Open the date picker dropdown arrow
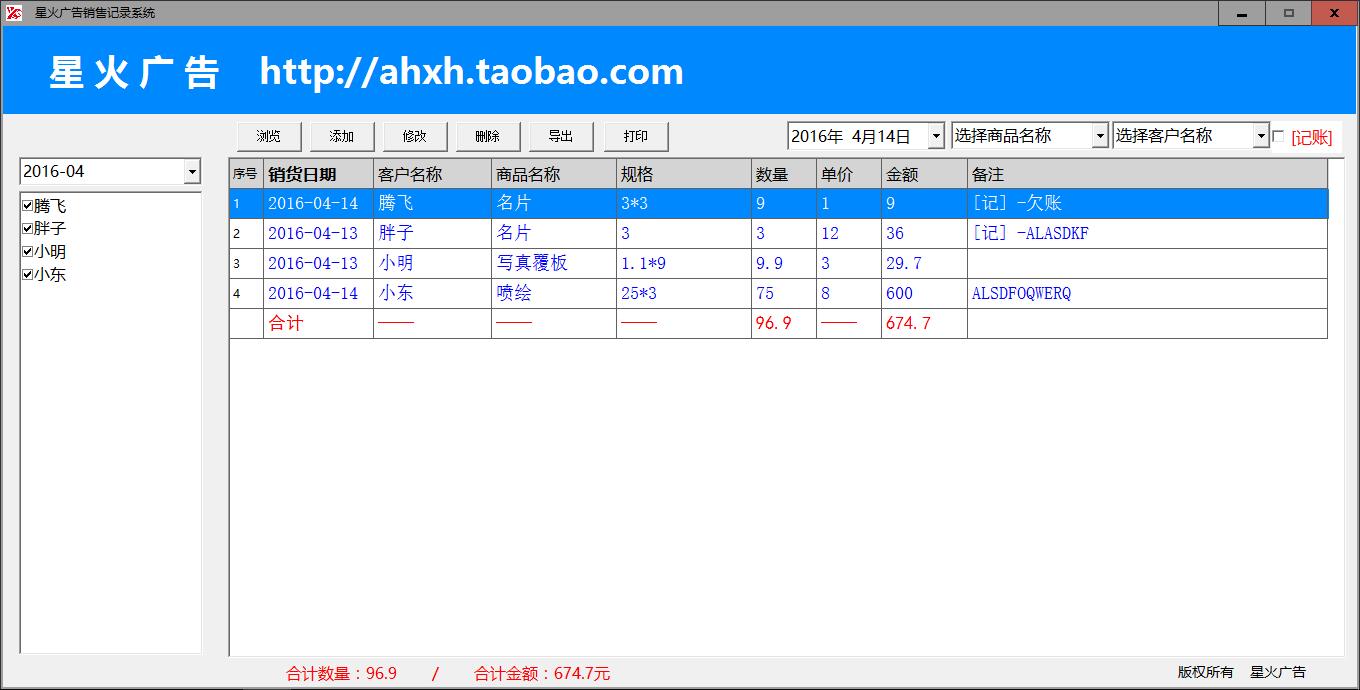The width and height of the screenshot is (1360, 690). [935, 136]
